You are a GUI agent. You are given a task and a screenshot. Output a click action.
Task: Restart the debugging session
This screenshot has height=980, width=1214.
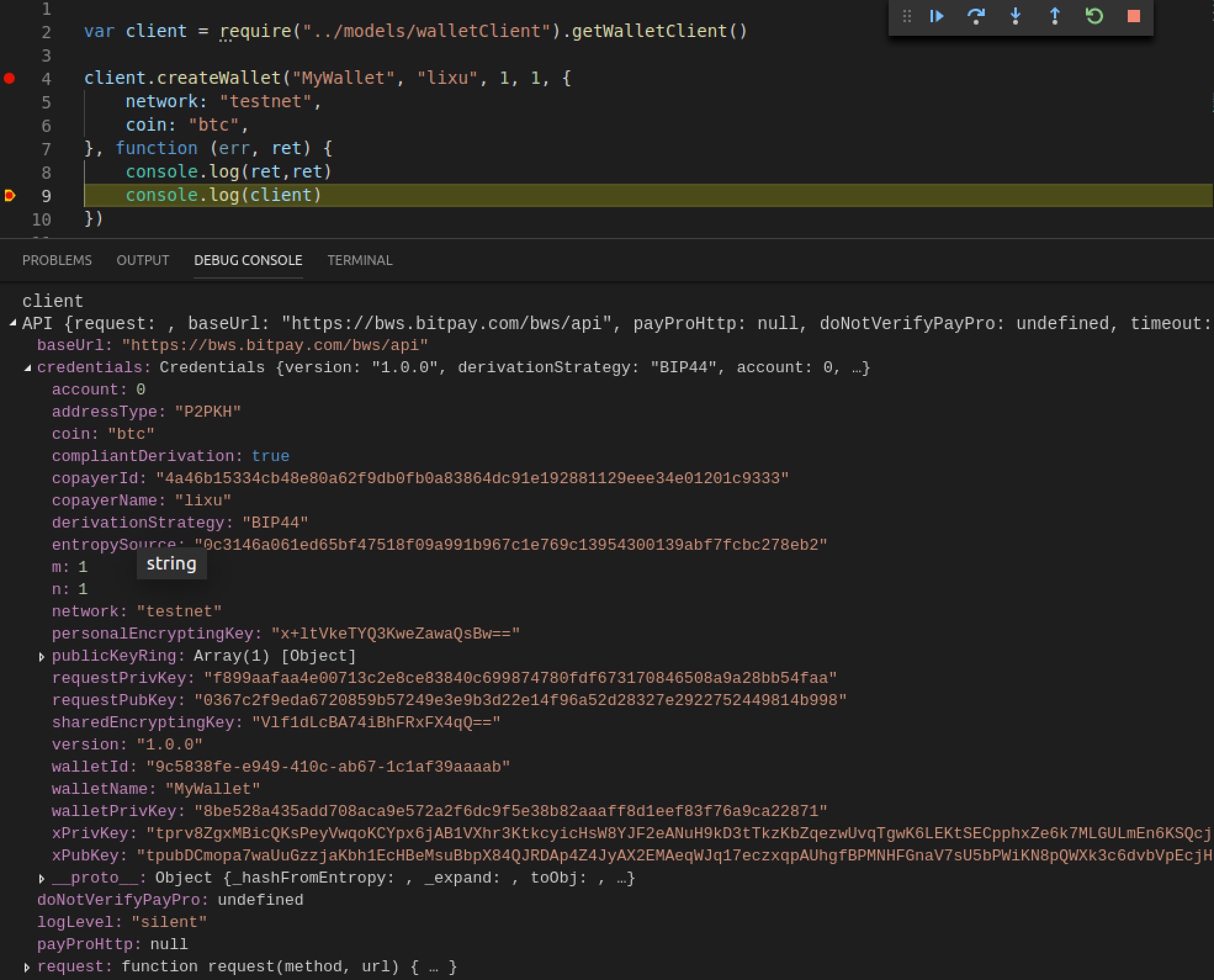click(1094, 16)
